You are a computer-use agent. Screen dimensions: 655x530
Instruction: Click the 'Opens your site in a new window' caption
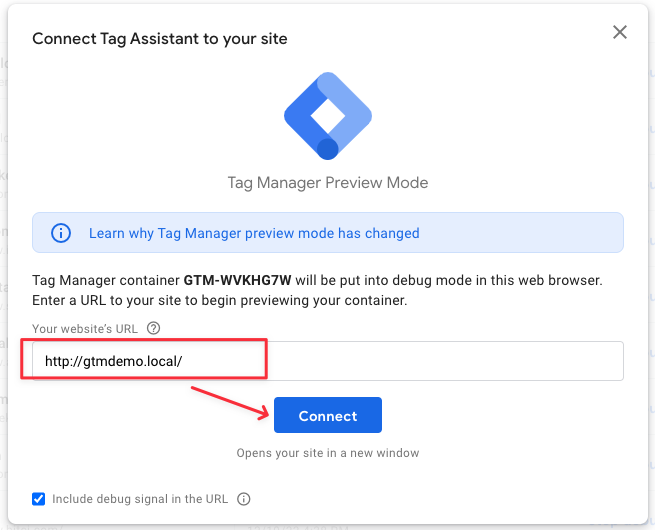point(328,453)
